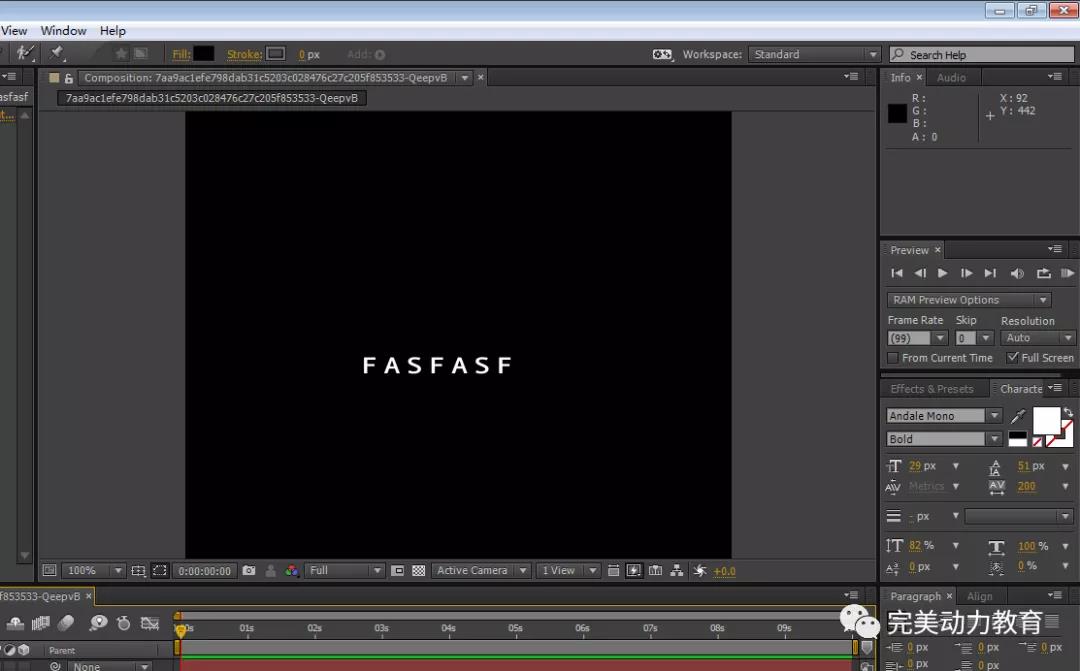Viewport: 1080px width, 671px height.
Task: Toggle the transparency grid checkerboard icon
Action: point(419,571)
